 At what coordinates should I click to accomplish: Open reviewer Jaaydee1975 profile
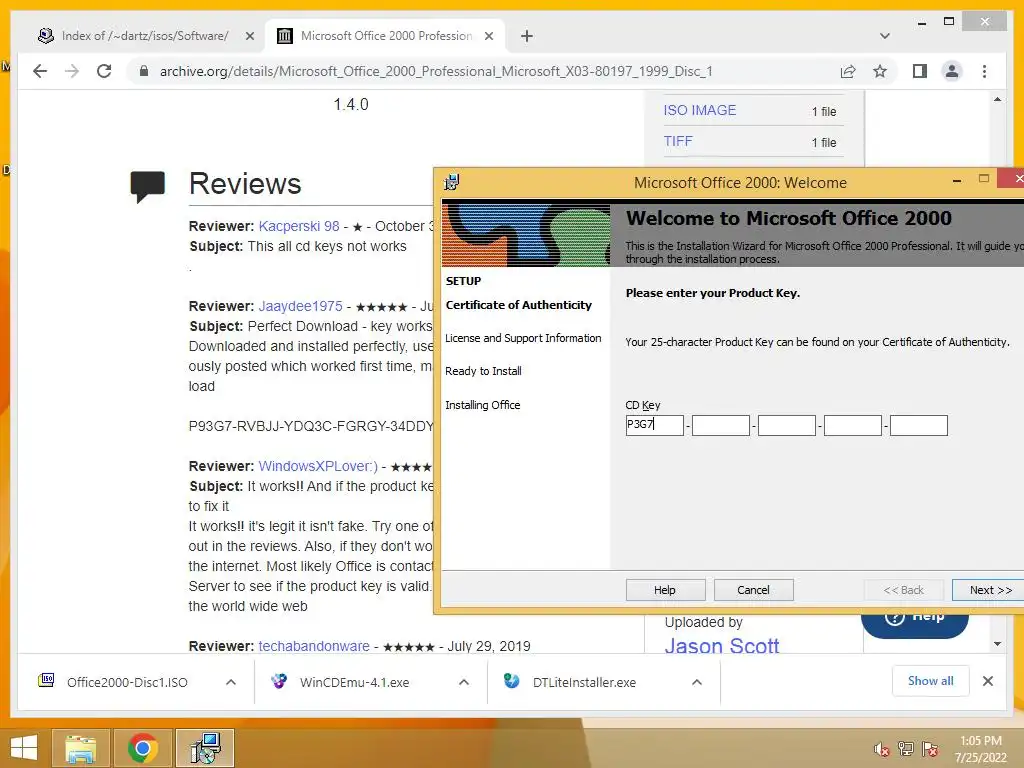[300, 306]
